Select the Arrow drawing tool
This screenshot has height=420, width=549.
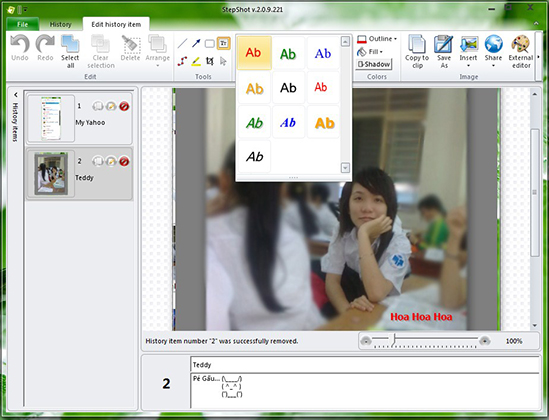pyautogui.click(x=196, y=43)
